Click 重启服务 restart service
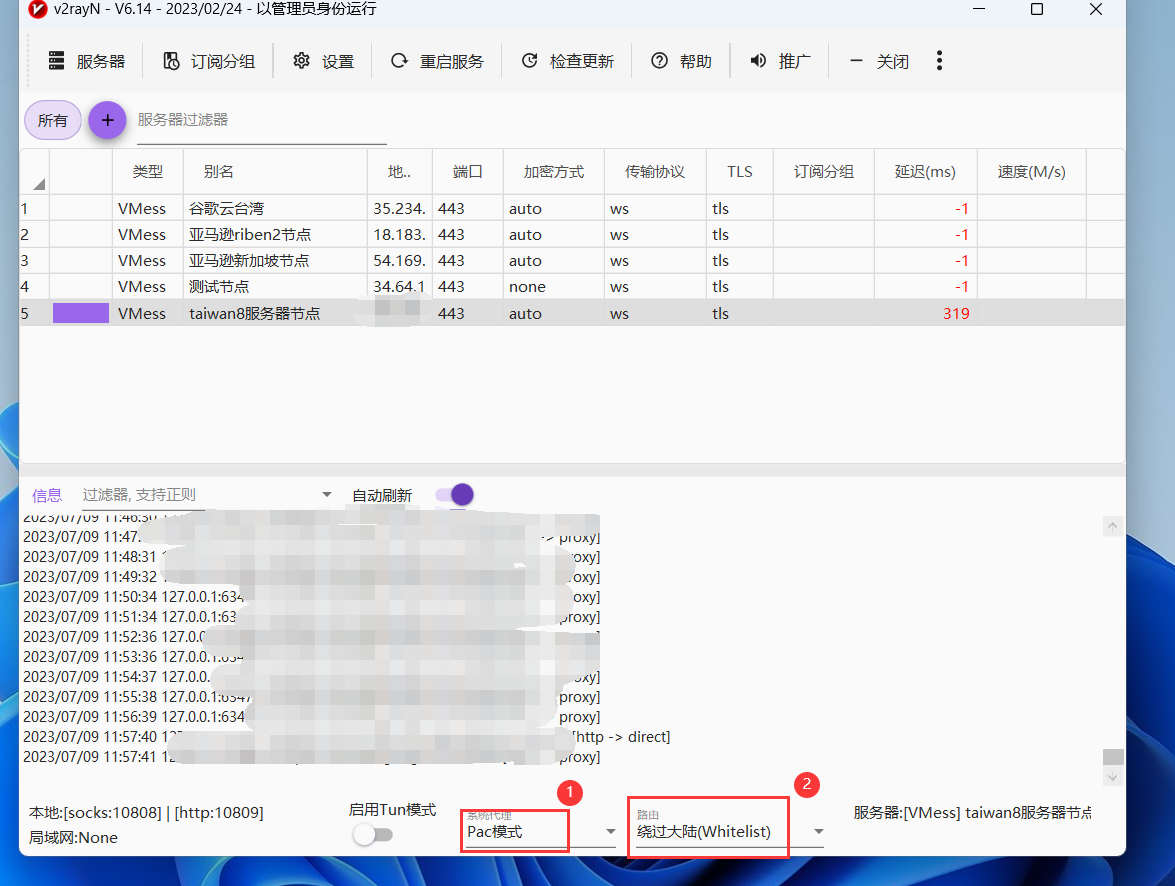Screen dimensions: 1175x886 click(x=437, y=61)
